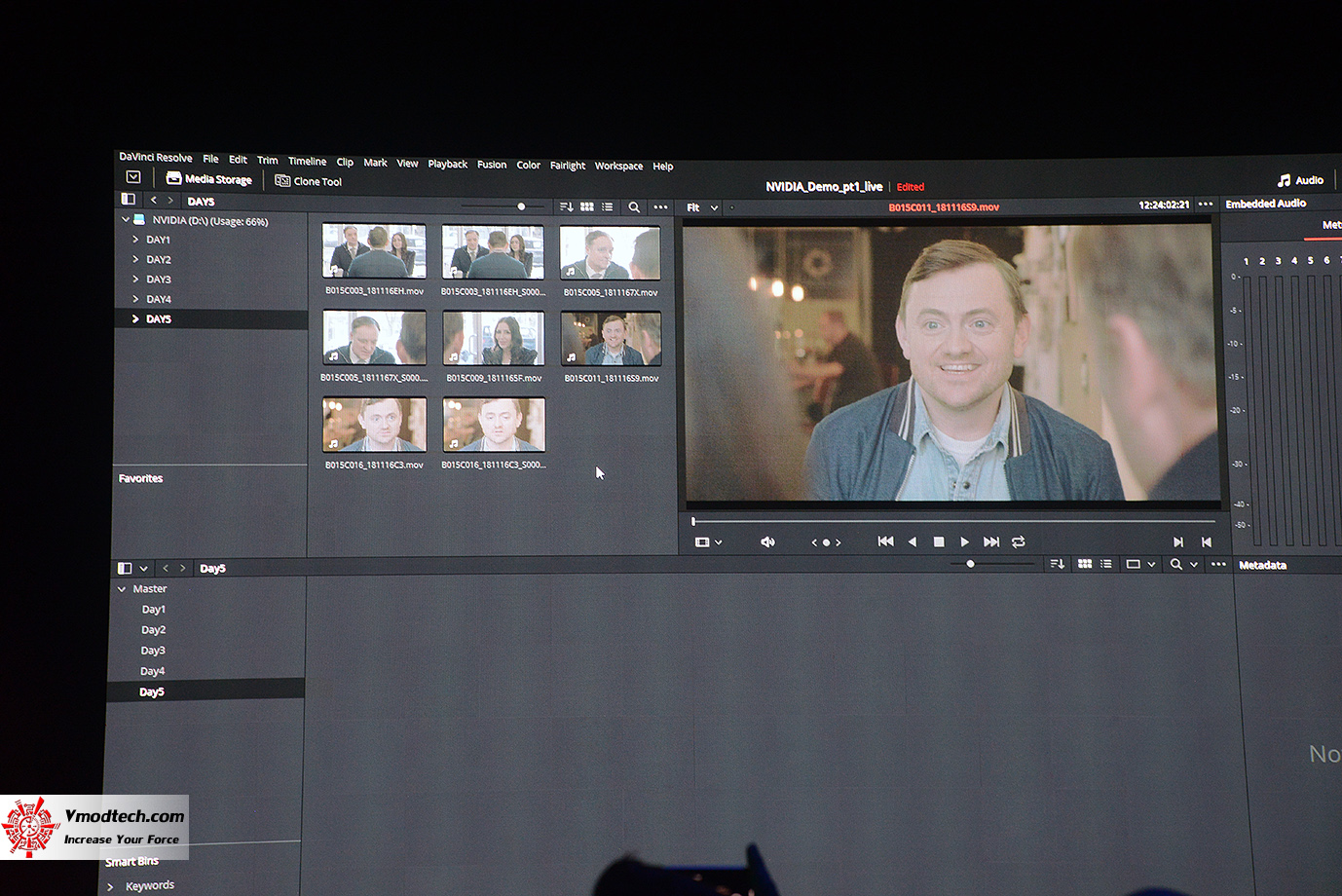Screen dimensions: 1342x896
Task: Select clip B015C011_18111659.mov thumbnail
Action: pos(611,339)
